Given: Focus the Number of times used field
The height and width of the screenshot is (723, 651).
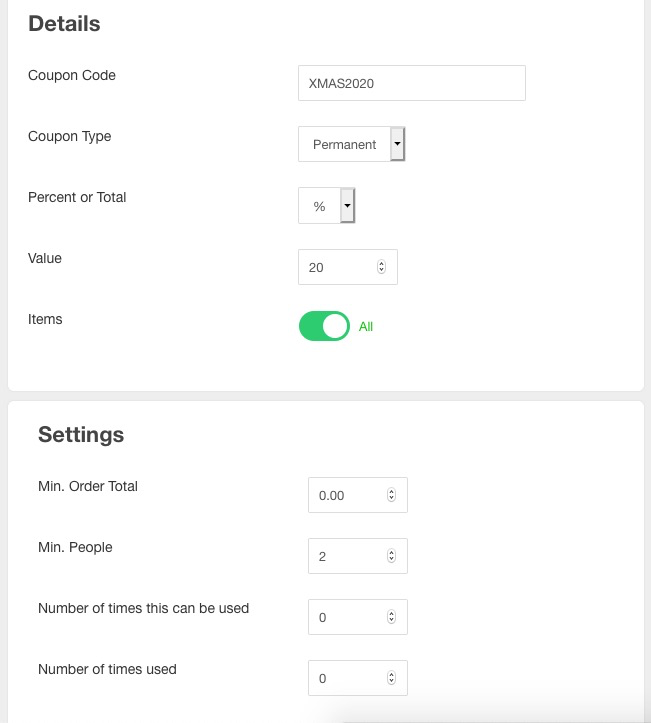Looking at the screenshot, I should coord(348,678).
